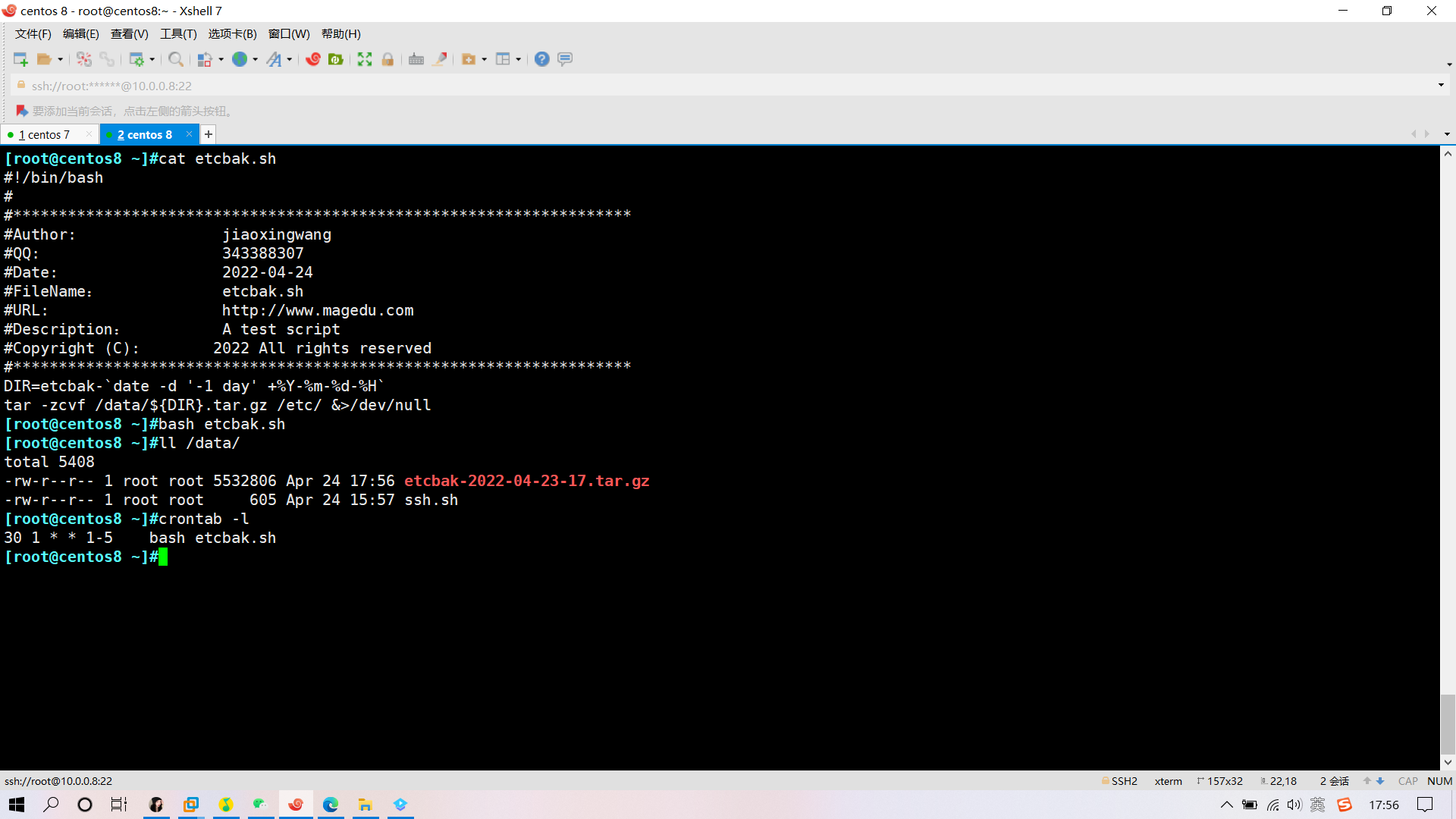Click the Find magnifier toolbar icon
Viewport: 1456px width, 819px height.
[175, 59]
